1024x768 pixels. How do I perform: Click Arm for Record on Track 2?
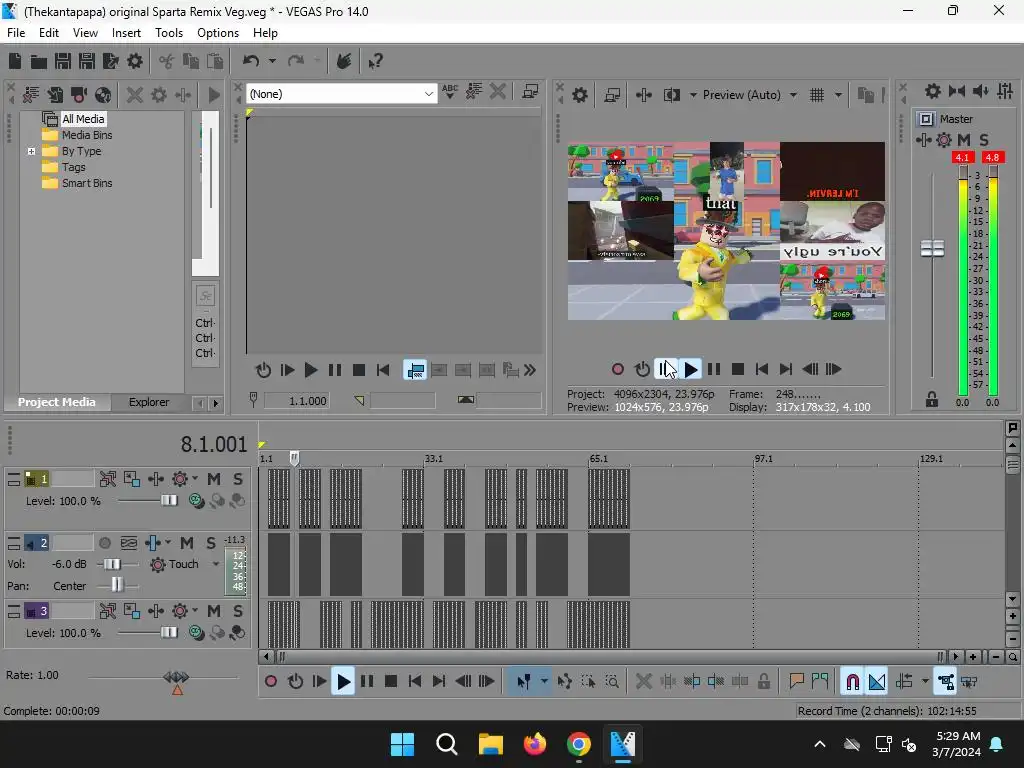104,543
